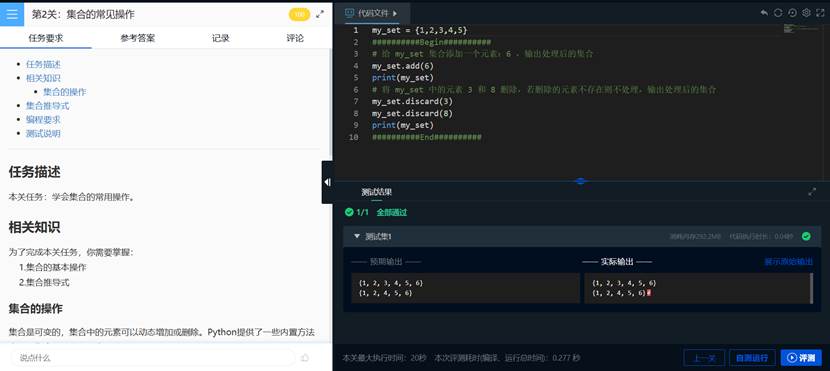
Task: Expand the test results panel to fullscreen
Action: coord(812,192)
